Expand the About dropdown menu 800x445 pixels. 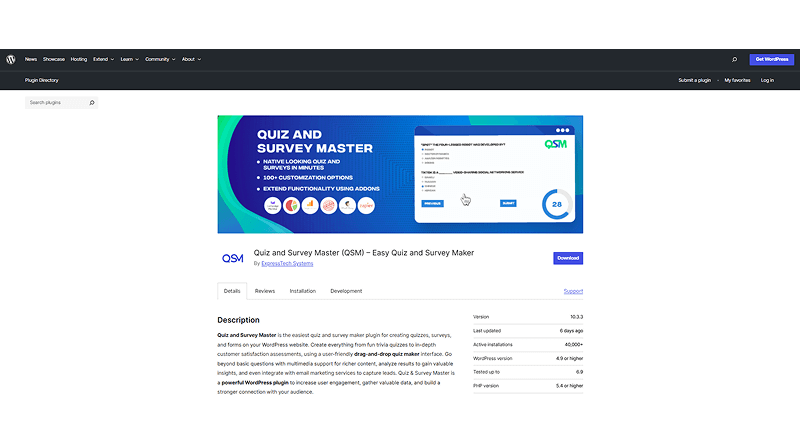pos(191,59)
